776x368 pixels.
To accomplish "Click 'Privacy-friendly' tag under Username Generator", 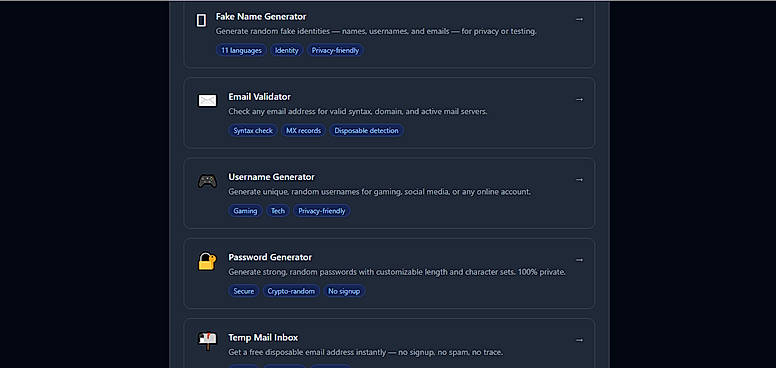I will 322,211.
